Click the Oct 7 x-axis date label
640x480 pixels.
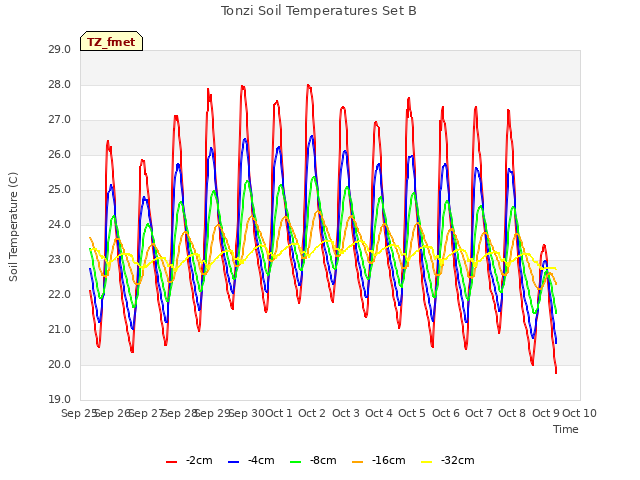[479, 413]
